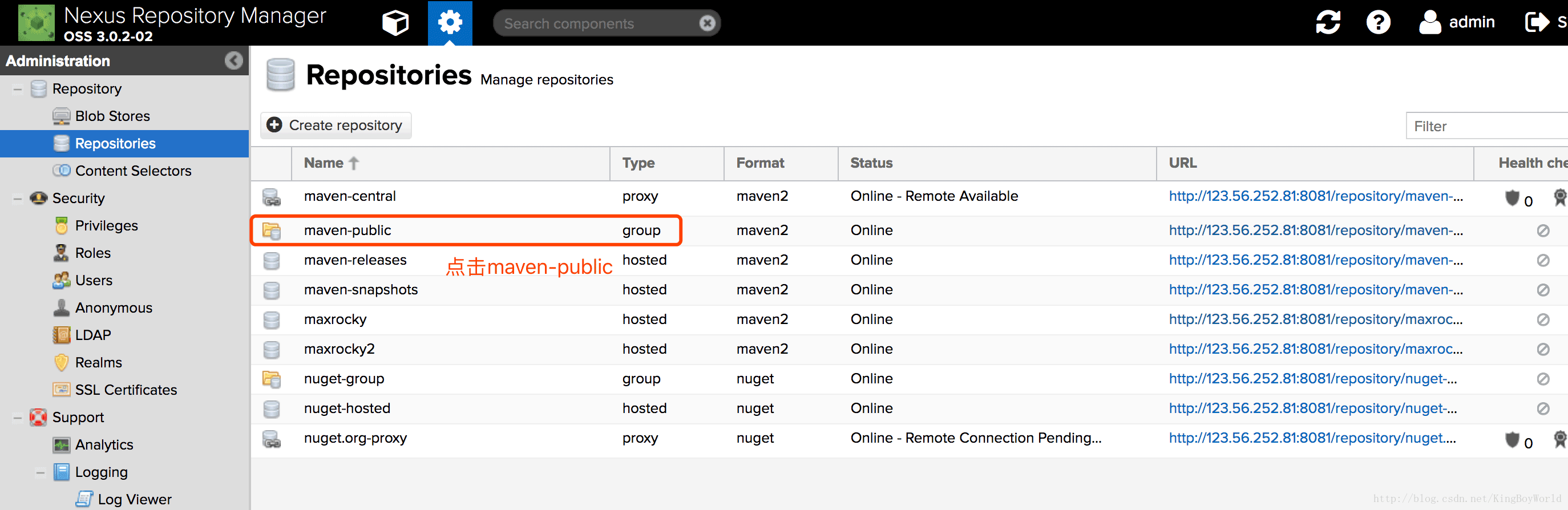
Task: Click into the Filter input field
Action: [1485, 126]
